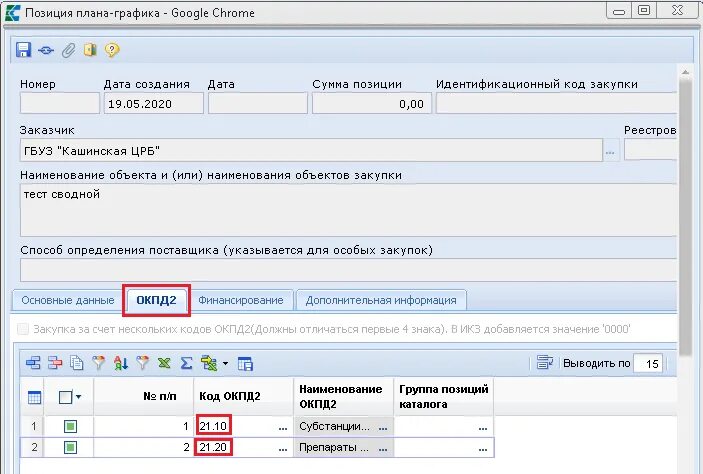Click the table layout save icon

(245, 364)
